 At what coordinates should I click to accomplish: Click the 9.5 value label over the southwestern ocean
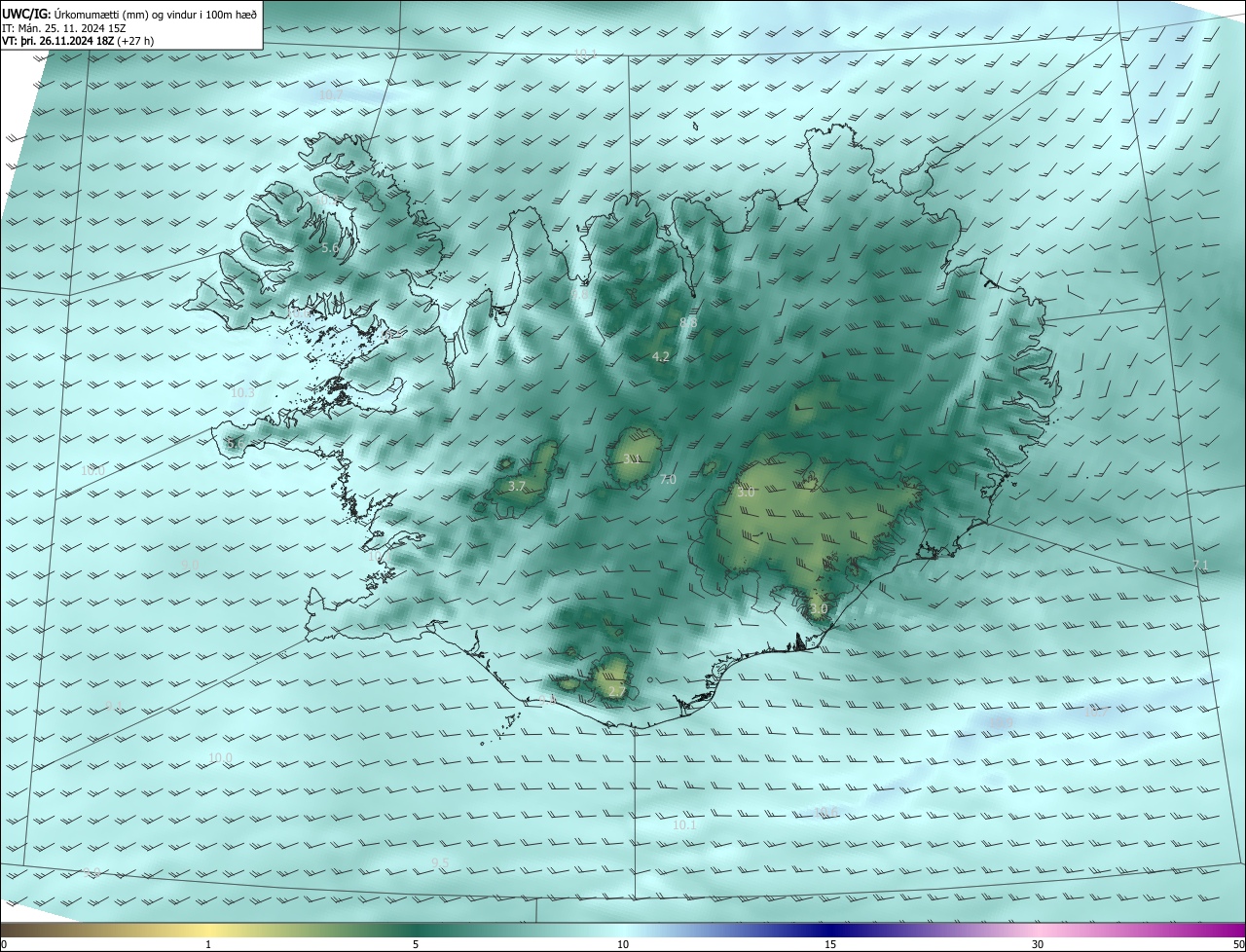pos(440,863)
